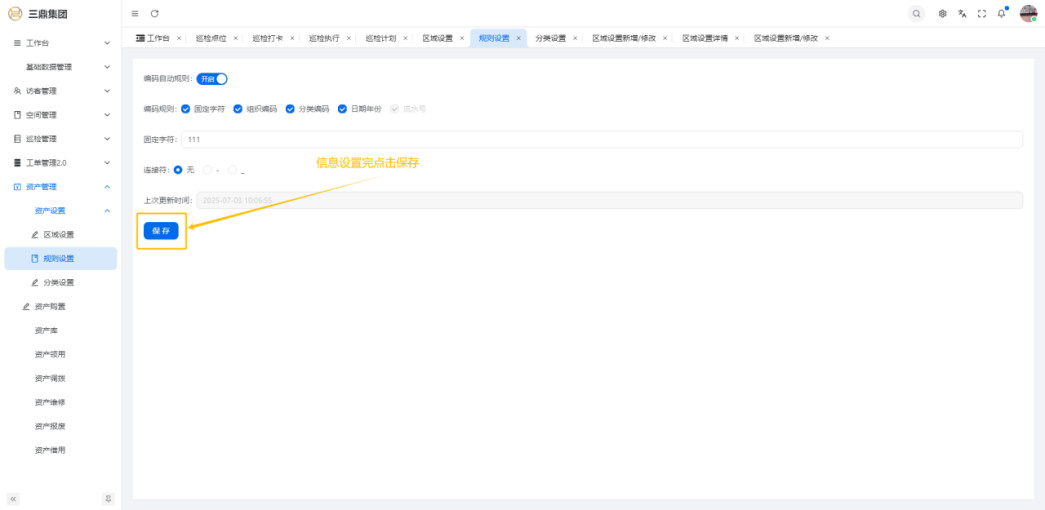The height and width of the screenshot is (510, 1045).
Task: Click the language translation icon
Action: pyautogui.click(x=962, y=13)
